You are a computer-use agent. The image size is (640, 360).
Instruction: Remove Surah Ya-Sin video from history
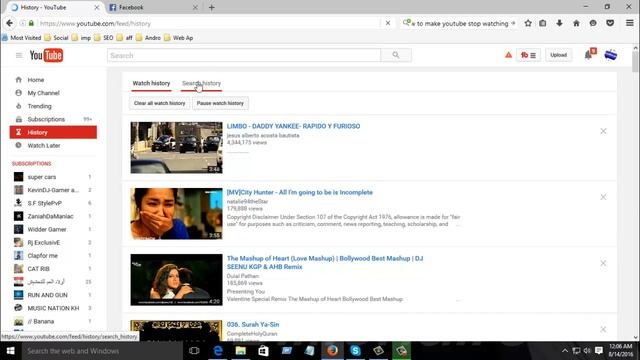point(603,329)
